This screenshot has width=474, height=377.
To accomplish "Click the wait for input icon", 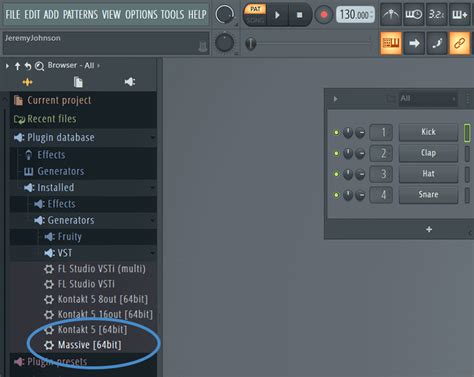I will click(413, 14).
